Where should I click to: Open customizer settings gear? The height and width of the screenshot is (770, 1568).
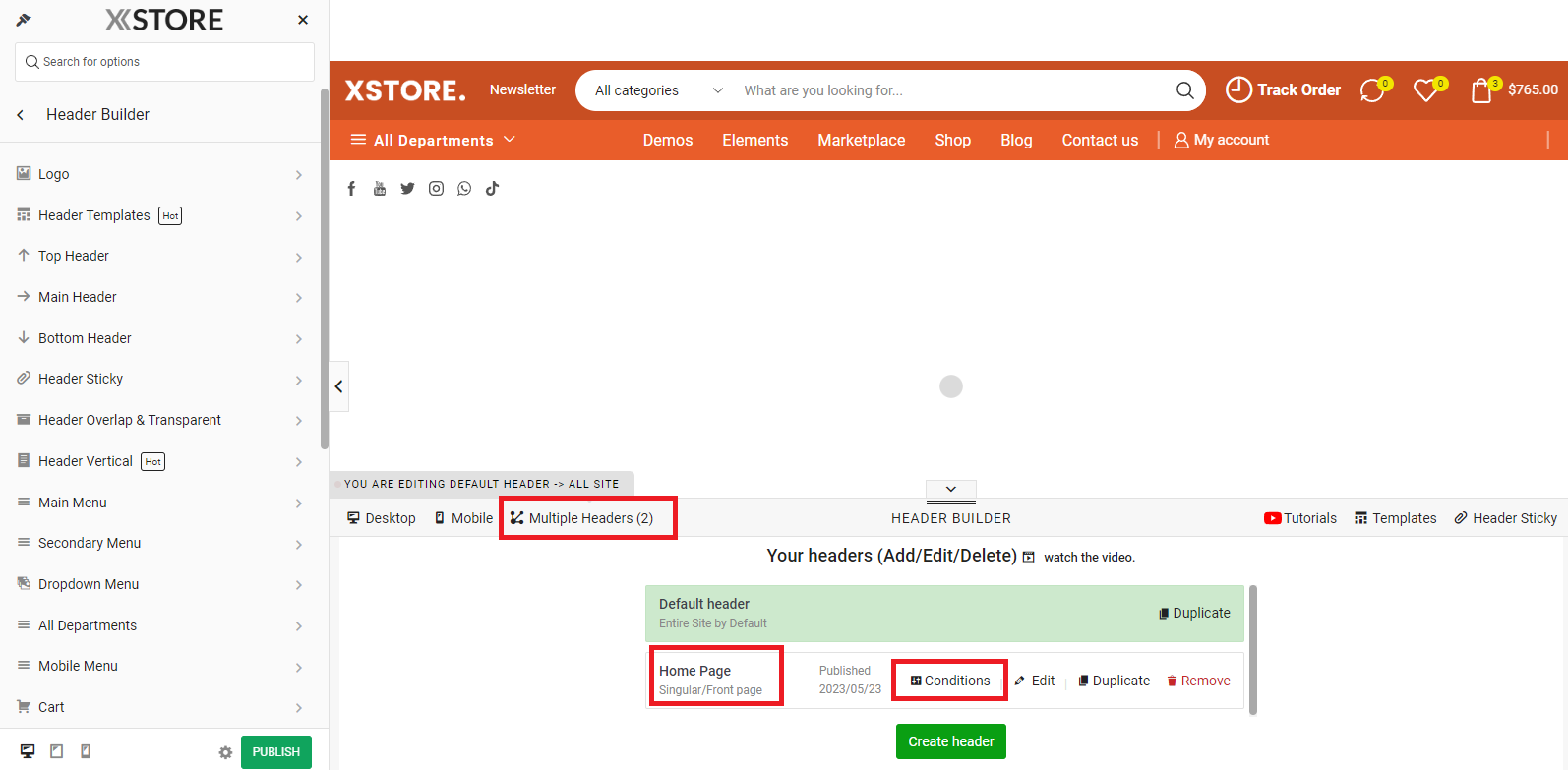[x=225, y=752]
